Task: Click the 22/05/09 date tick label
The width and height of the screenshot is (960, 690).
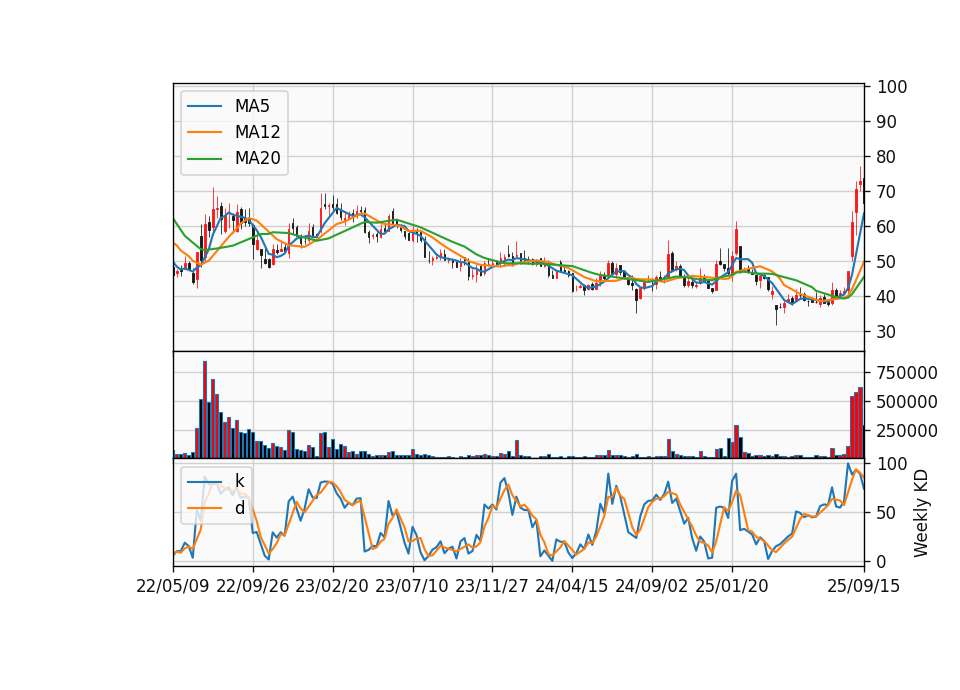Action: tap(173, 586)
